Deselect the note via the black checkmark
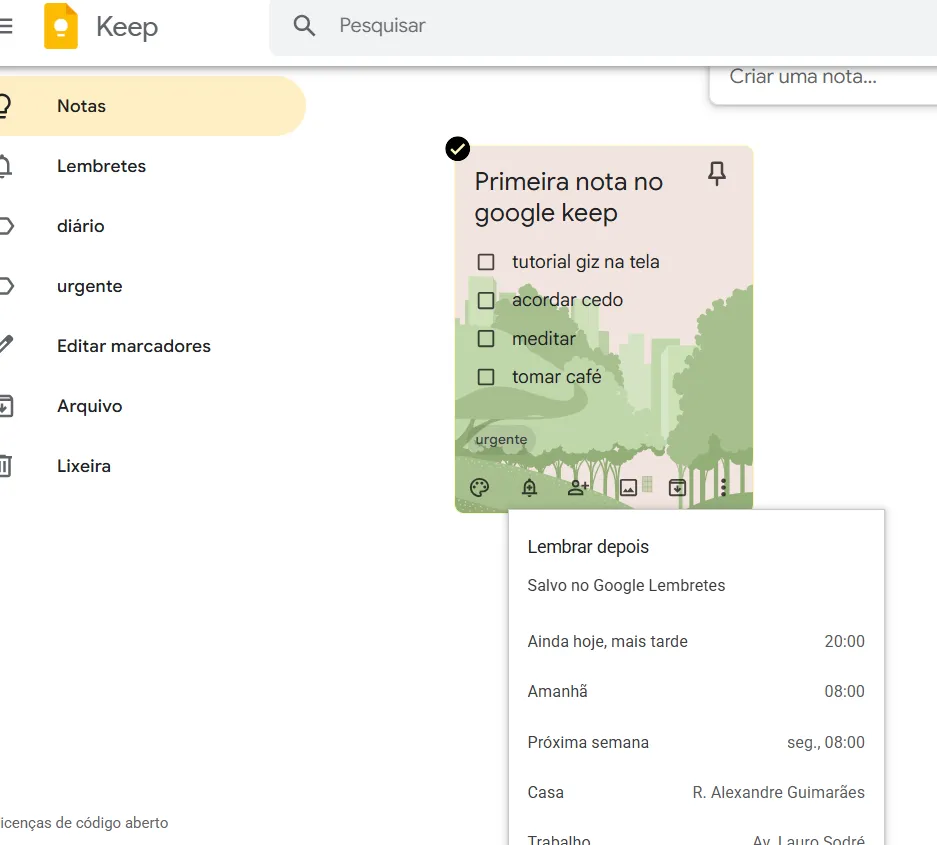This screenshot has height=845, width=937. [457, 149]
